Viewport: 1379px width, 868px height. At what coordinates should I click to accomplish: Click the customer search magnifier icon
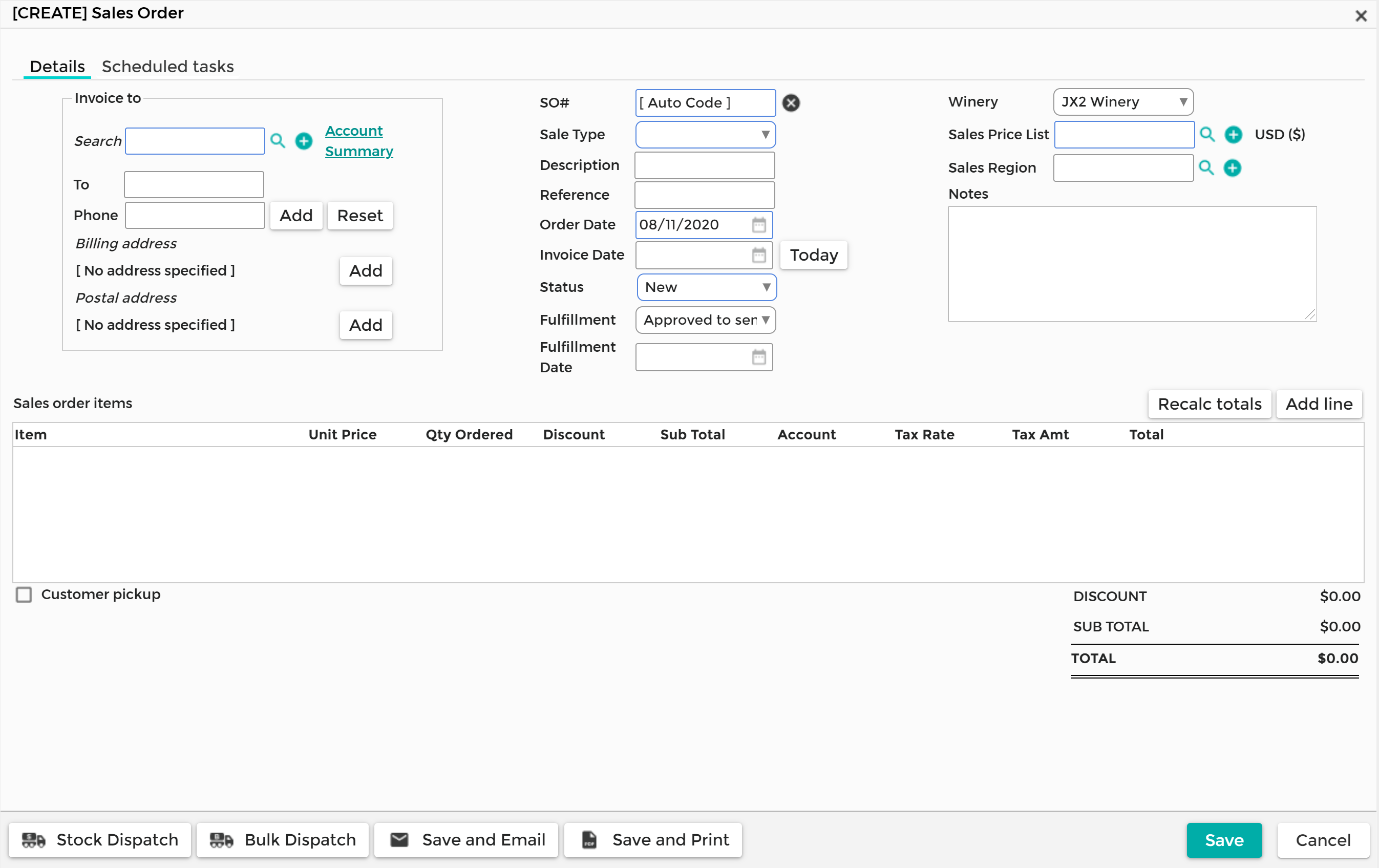point(278,140)
